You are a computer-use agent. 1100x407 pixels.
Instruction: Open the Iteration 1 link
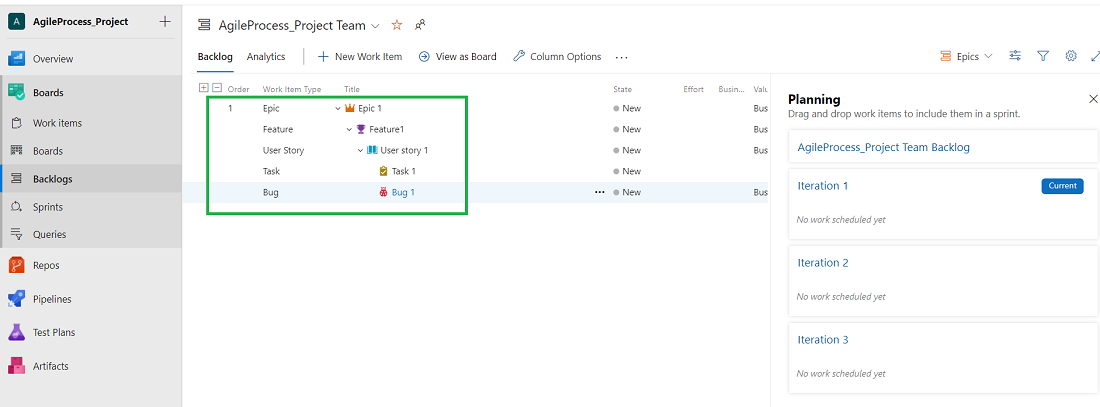tap(823, 186)
